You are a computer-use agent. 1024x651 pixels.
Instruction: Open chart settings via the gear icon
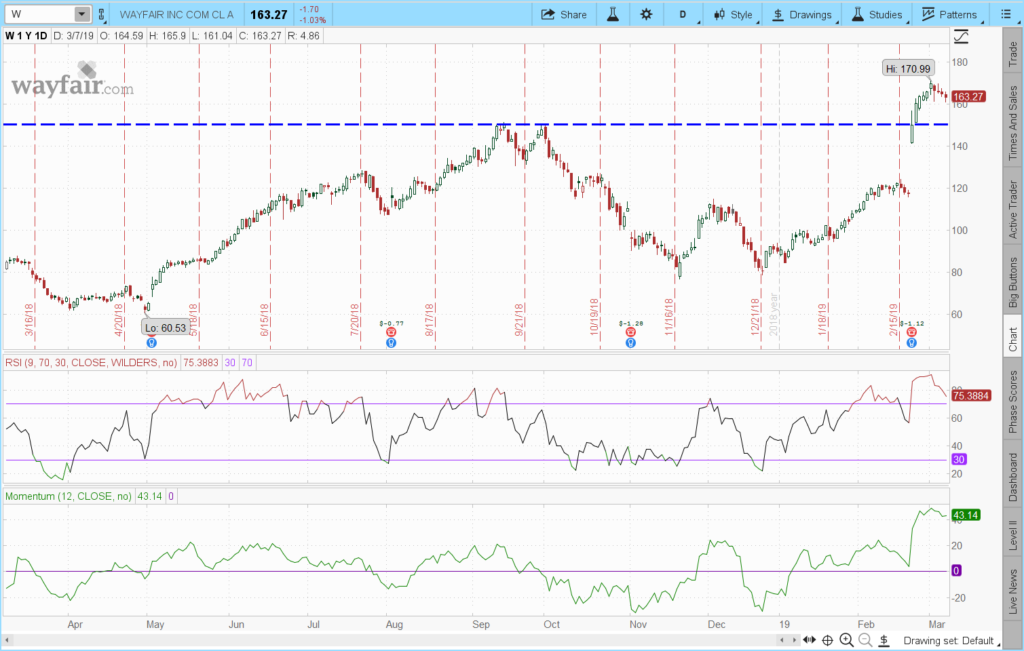click(645, 14)
